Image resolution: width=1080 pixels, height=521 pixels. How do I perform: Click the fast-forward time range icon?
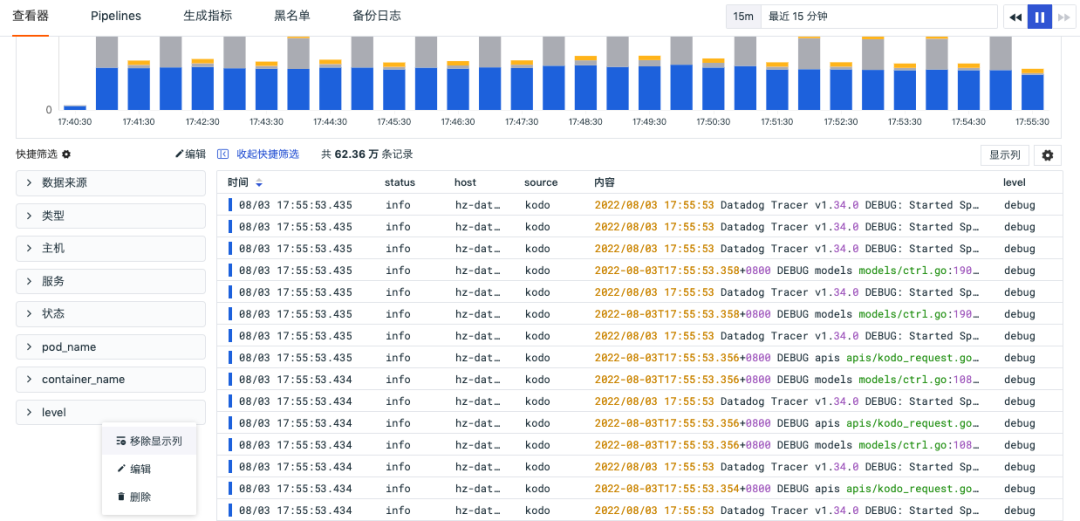point(1063,17)
